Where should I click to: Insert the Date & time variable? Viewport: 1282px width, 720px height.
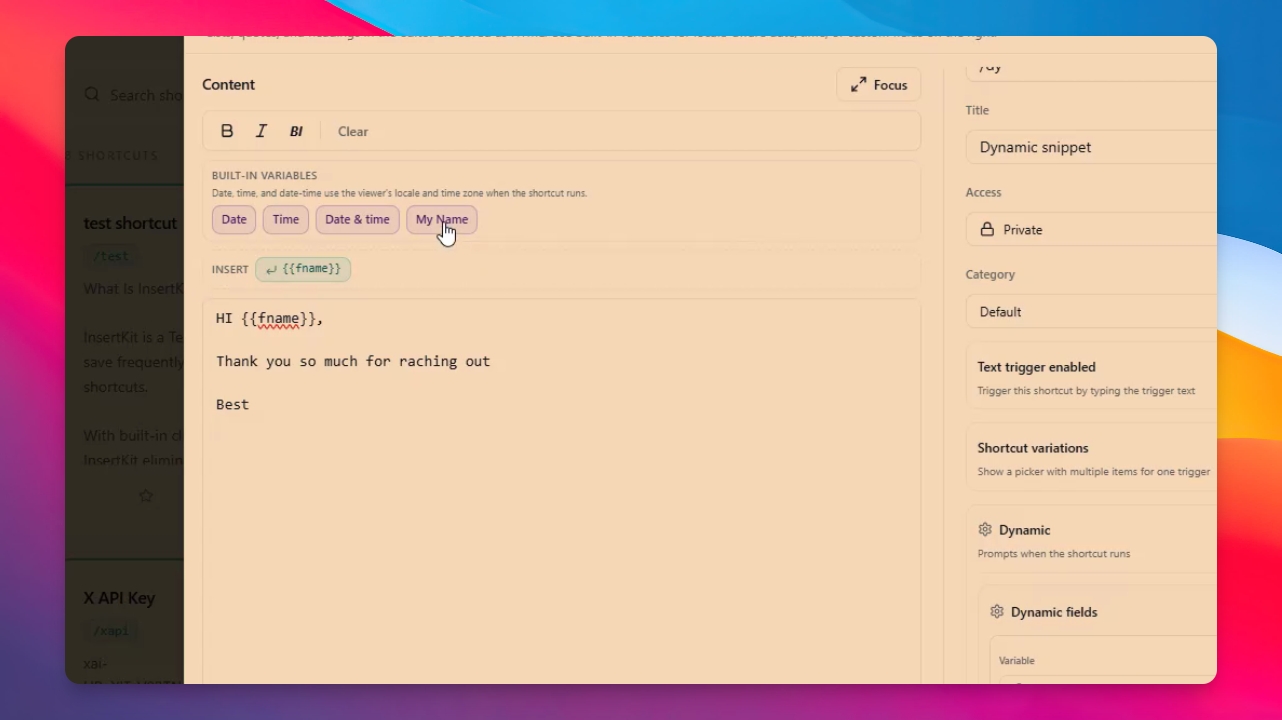[x=357, y=219]
